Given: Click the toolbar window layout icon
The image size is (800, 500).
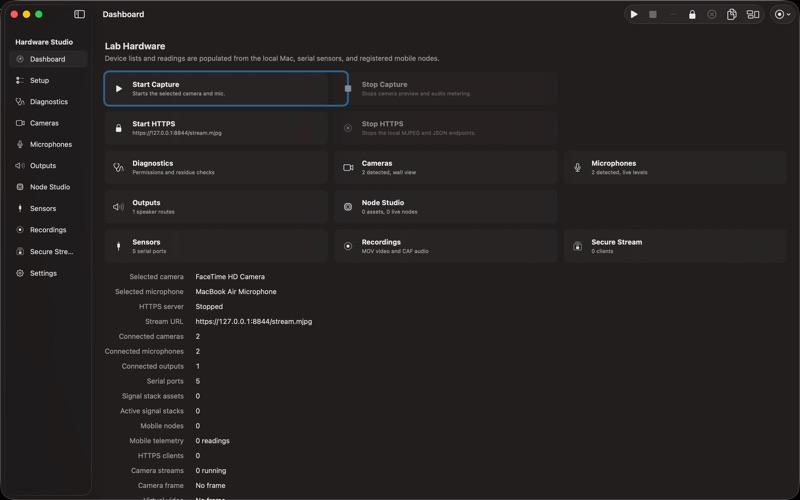Looking at the screenshot, I should [x=753, y=14].
